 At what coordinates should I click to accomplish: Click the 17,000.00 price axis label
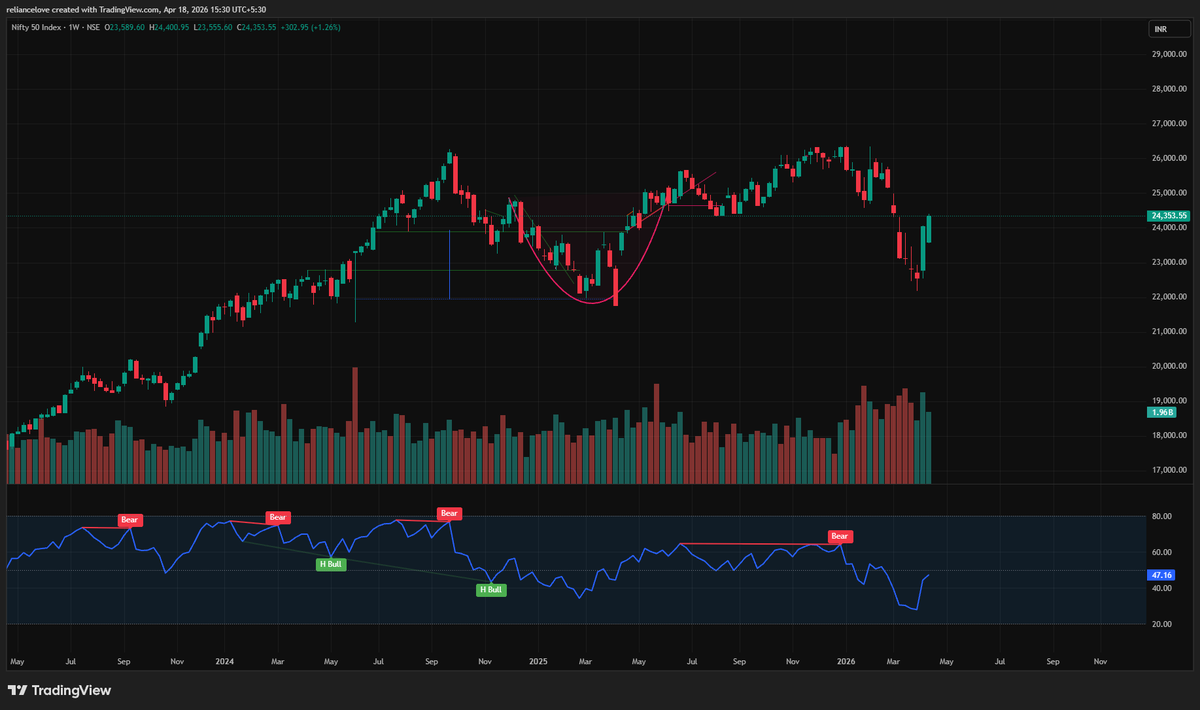(1168, 470)
